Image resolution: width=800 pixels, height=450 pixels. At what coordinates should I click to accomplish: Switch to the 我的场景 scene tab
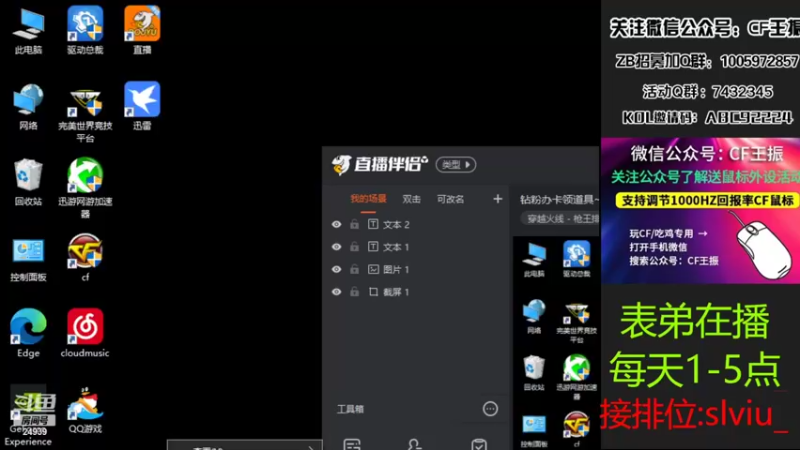tap(368, 199)
